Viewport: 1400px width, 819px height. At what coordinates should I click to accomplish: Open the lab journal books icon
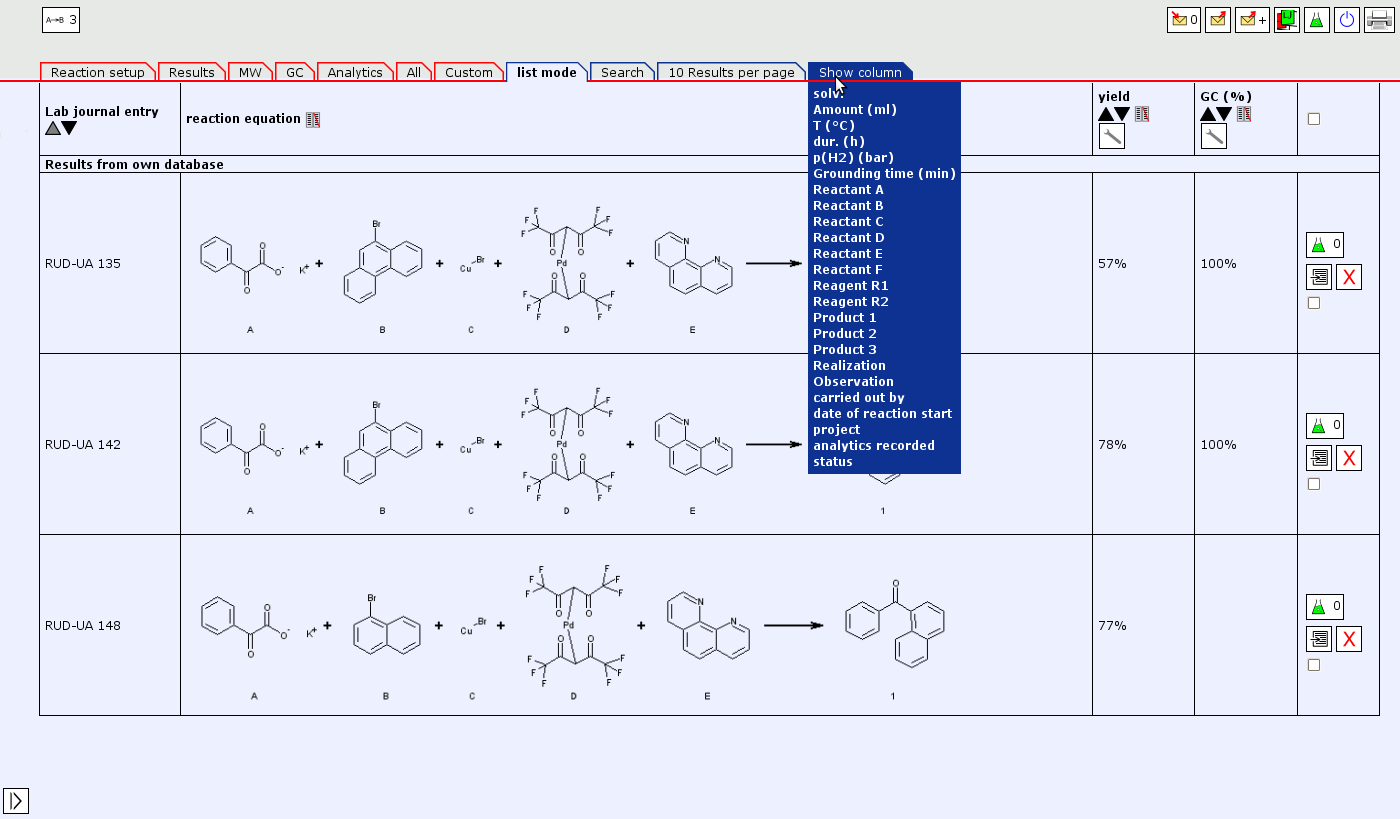tap(1287, 19)
